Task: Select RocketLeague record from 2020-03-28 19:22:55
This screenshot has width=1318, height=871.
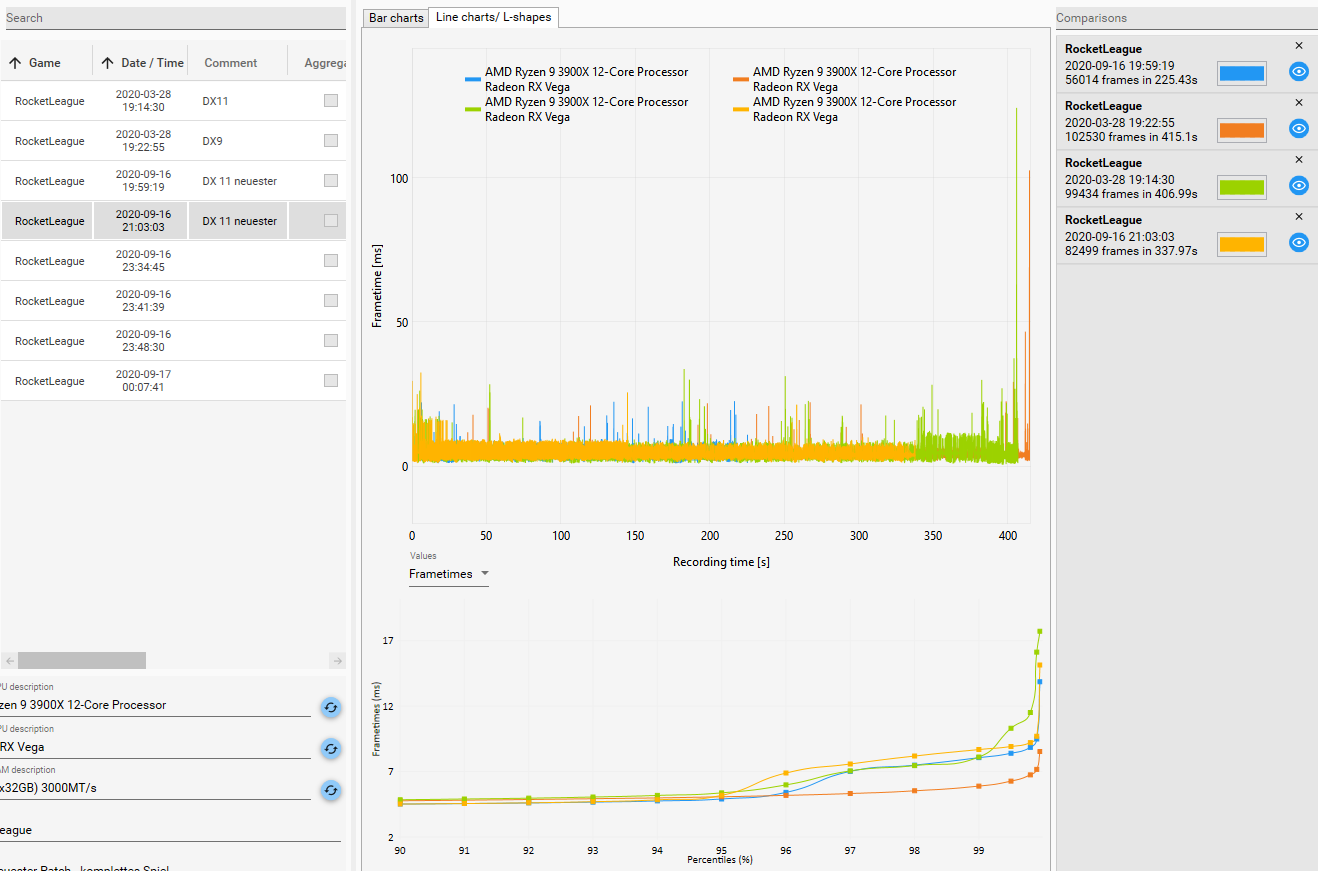Action: (173, 141)
